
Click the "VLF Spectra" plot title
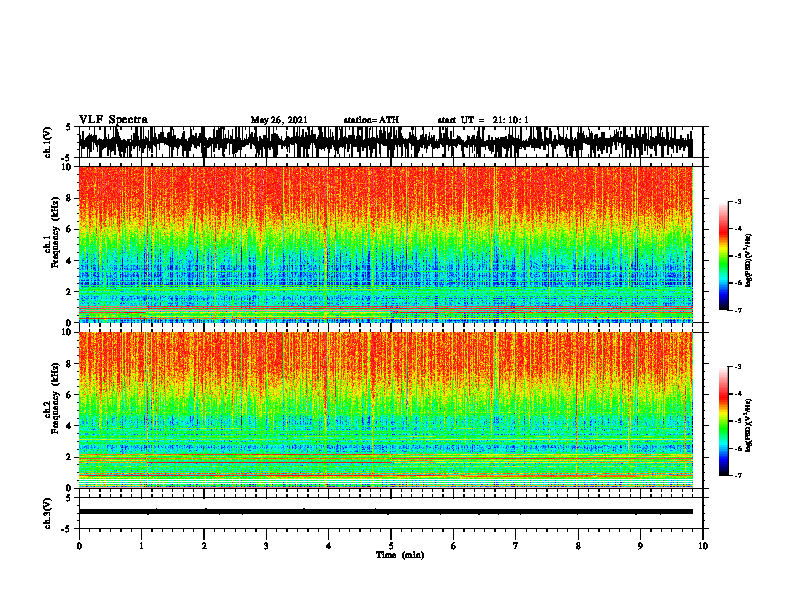(x=113, y=120)
